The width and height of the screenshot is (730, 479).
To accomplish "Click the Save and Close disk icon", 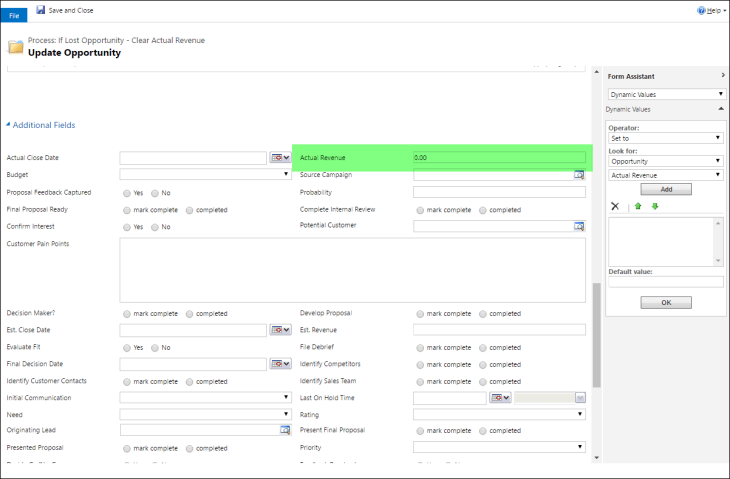I will pyautogui.click(x=41, y=10).
